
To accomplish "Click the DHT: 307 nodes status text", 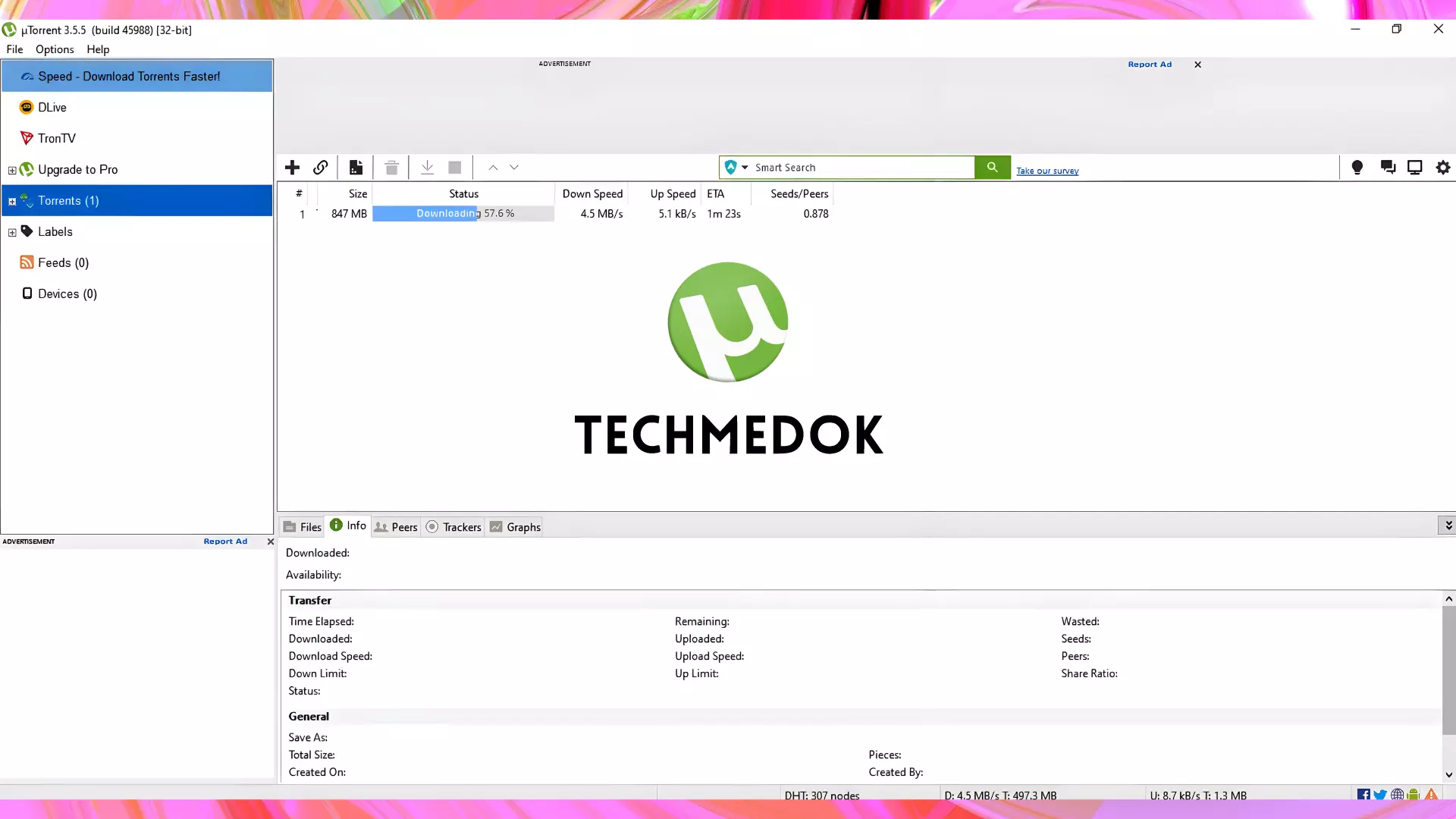I will pyautogui.click(x=822, y=795).
